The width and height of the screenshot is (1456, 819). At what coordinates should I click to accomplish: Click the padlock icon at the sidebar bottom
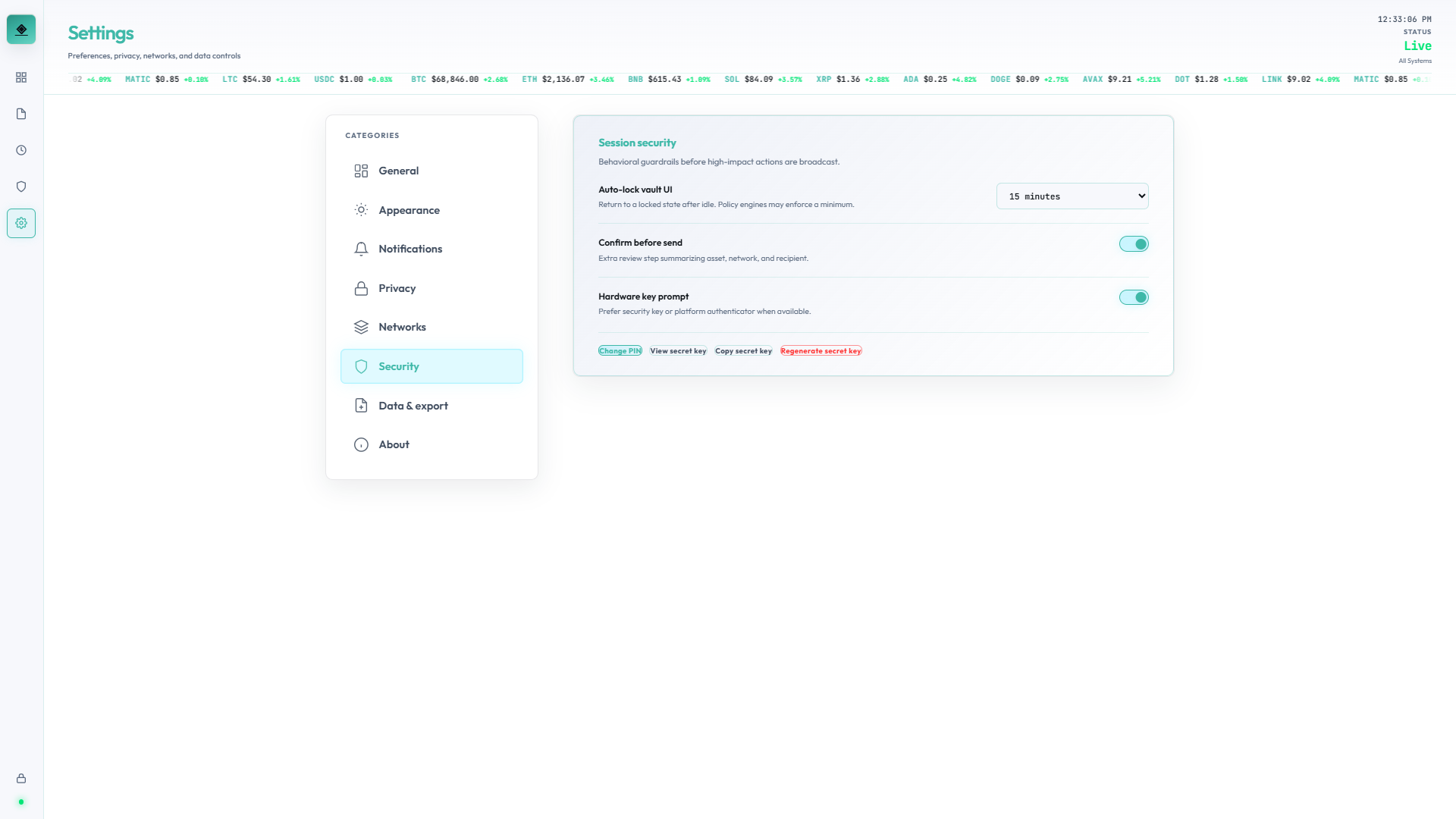coord(21,778)
